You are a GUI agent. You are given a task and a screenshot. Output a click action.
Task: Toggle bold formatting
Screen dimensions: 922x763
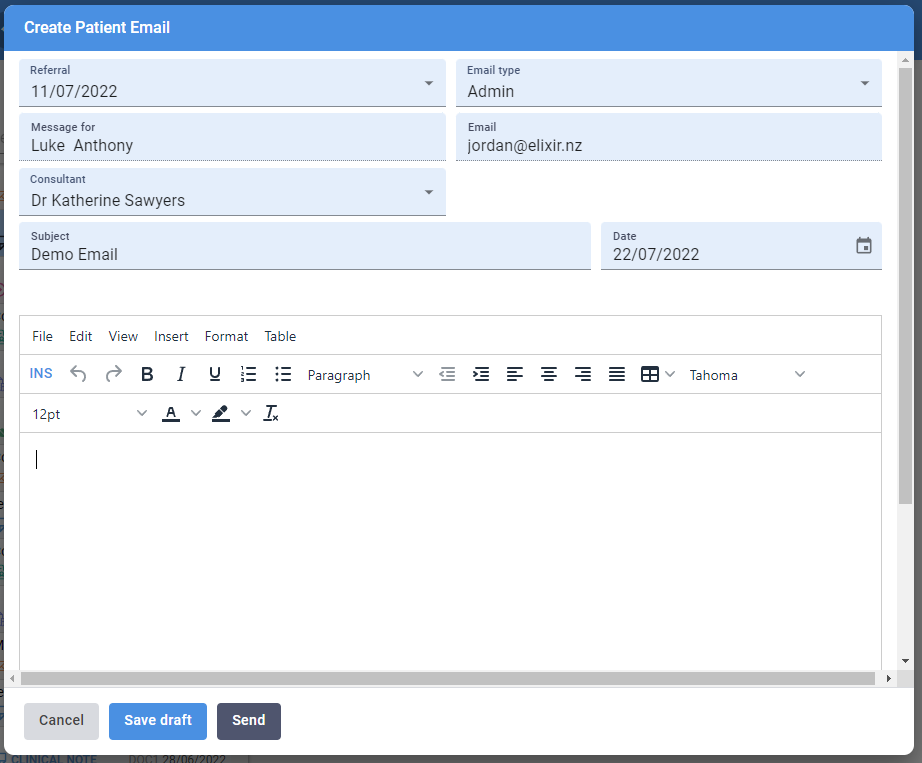(147, 374)
